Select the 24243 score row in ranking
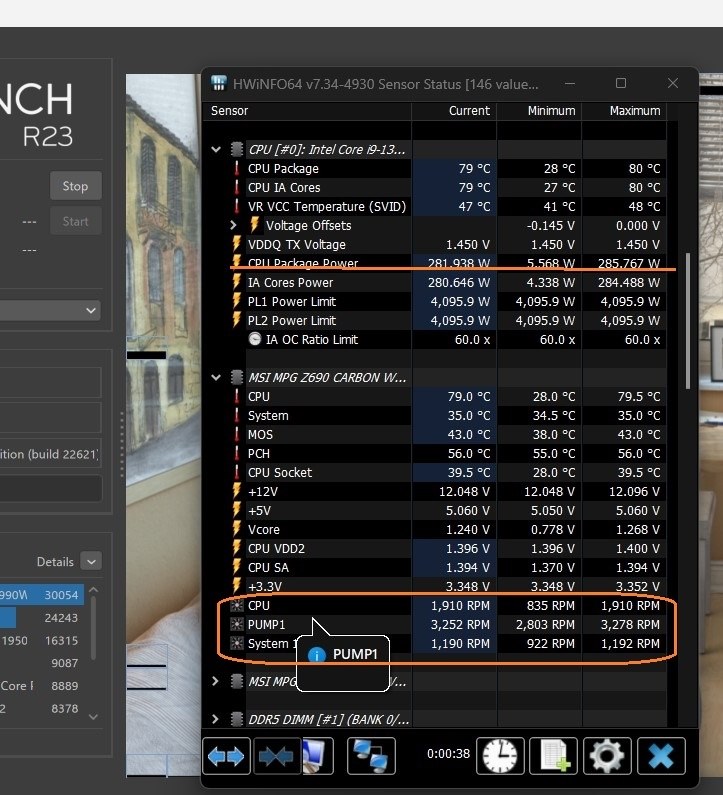 tap(42, 618)
